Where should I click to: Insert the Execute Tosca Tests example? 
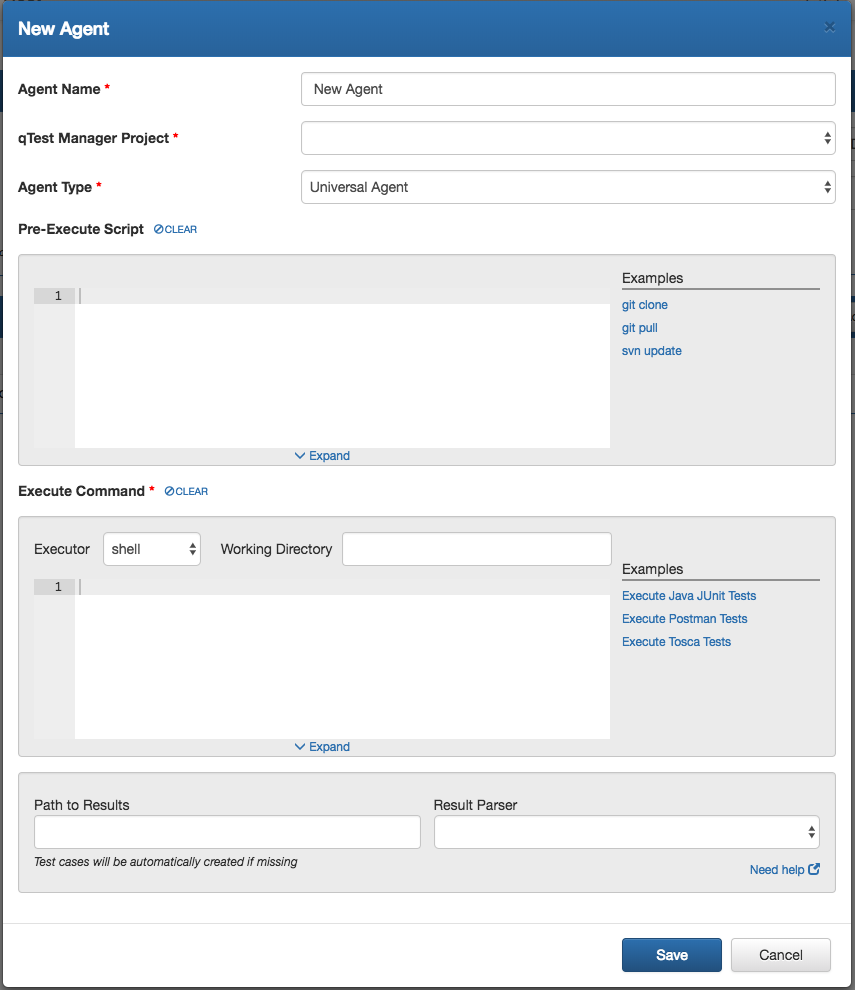pyautogui.click(x=676, y=642)
